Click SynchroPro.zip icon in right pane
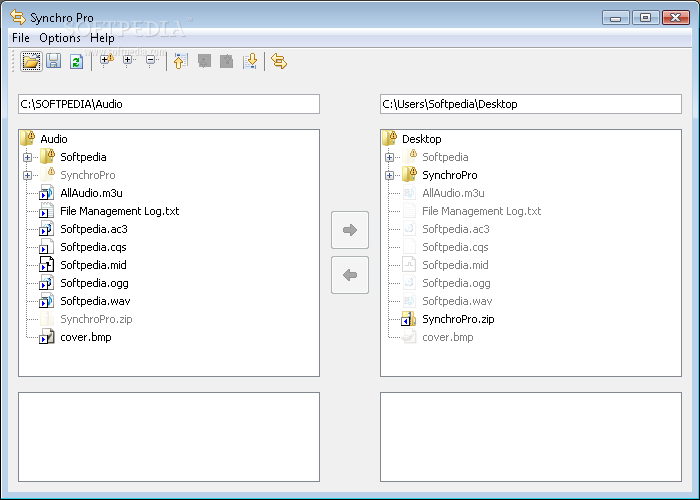Viewport: 700px width, 500px height. [408, 319]
